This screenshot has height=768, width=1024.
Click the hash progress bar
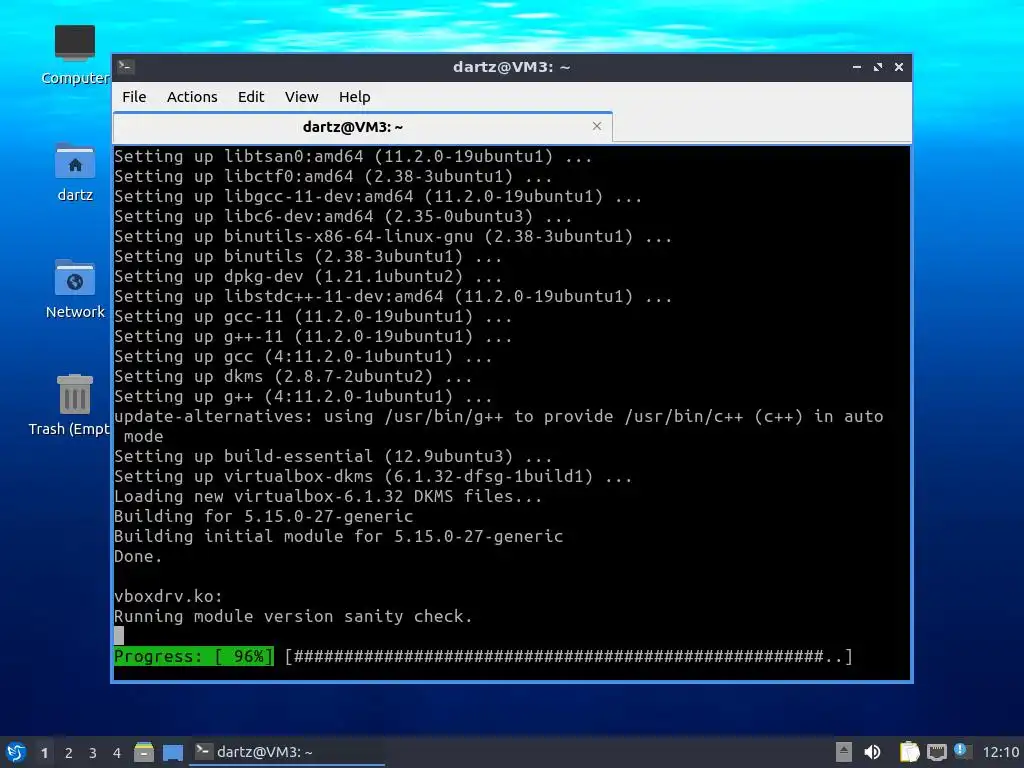(569, 656)
